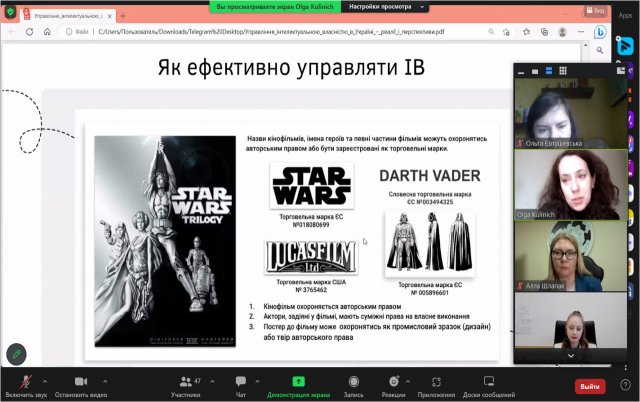This screenshot has height=402, width=640.
Task: Select the PDF browser tab
Action: point(62,16)
